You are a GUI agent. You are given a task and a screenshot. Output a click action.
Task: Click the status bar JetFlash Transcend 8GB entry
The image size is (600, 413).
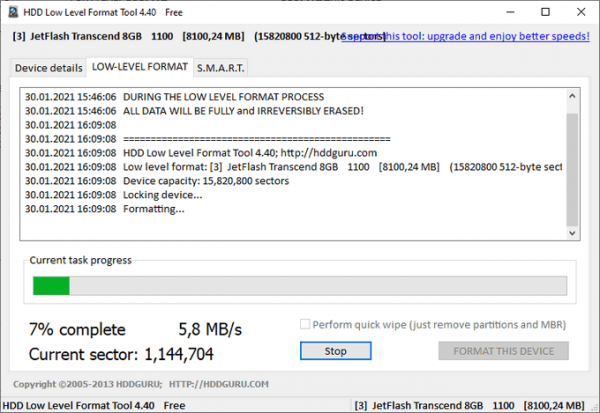470,405
